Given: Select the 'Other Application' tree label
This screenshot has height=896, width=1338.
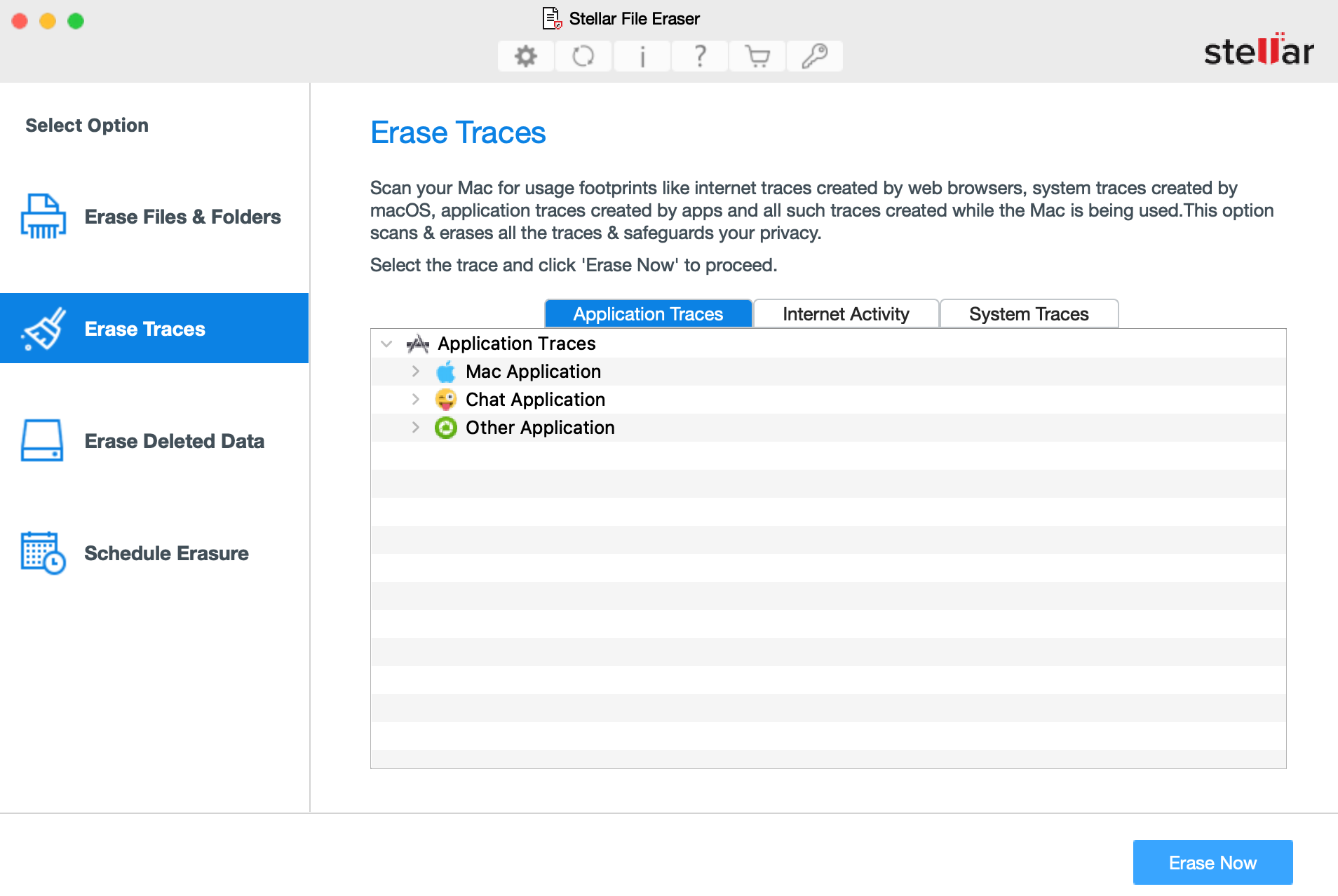Looking at the screenshot, I should pos(540,428).
